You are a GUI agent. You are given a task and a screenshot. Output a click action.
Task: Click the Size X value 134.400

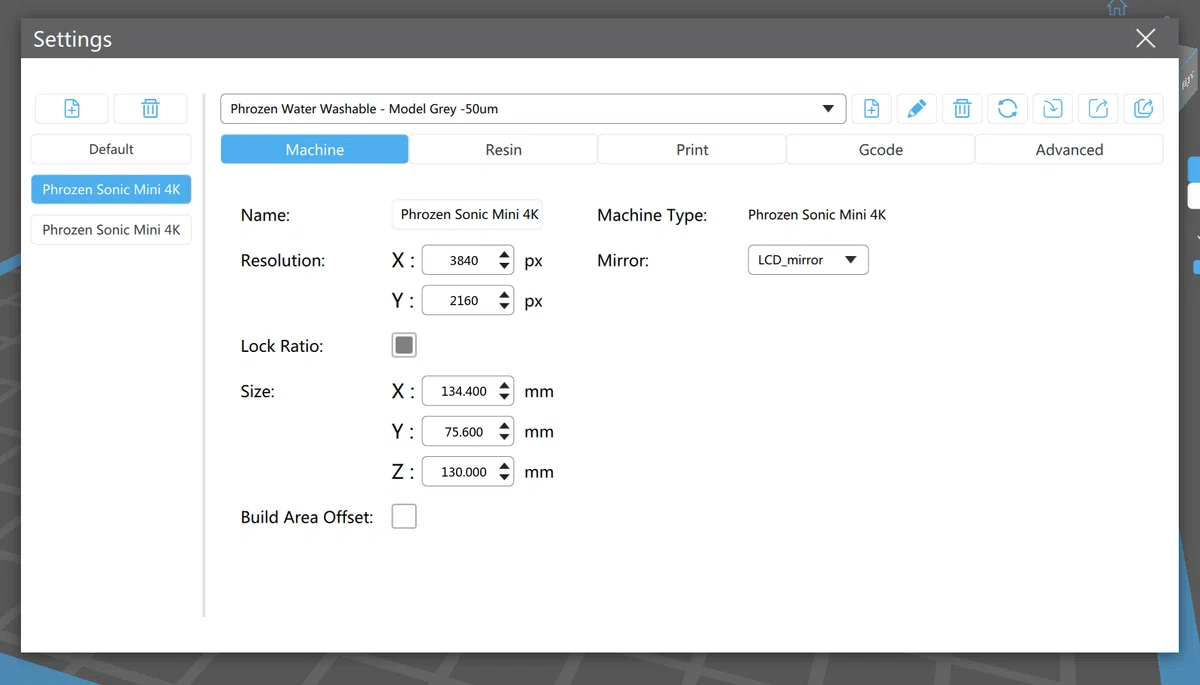tap(464, 392)
